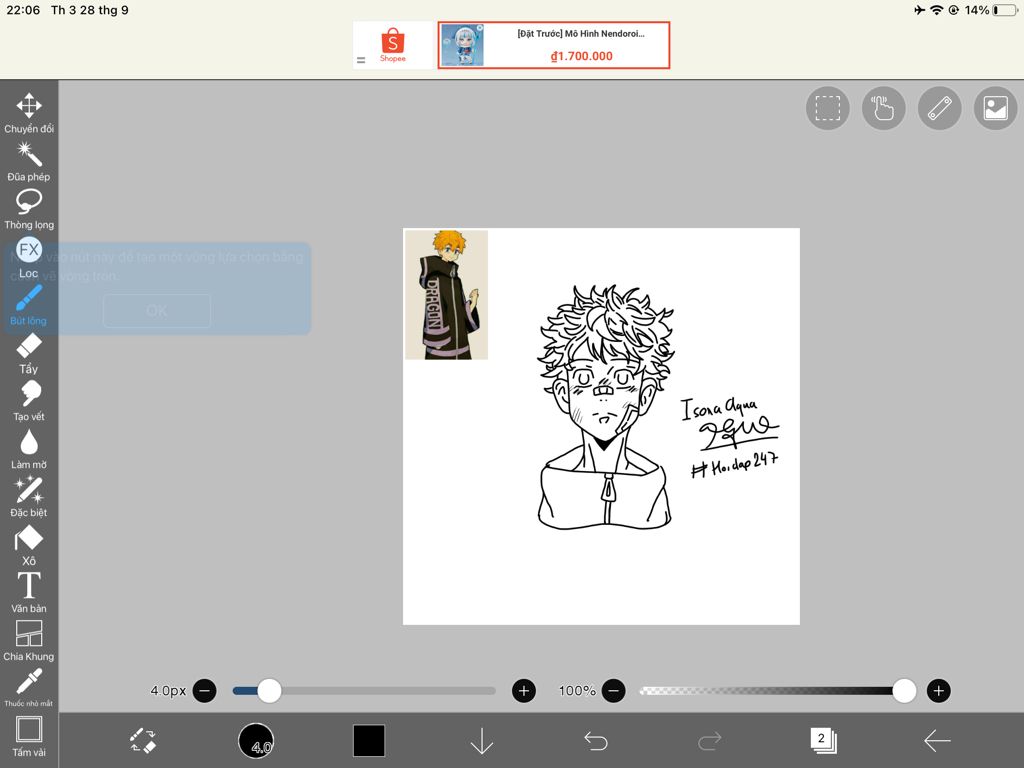The width and height of the screenshot is (1024, 768).
Task: Select the Đặc biệt special tool
Action: [x=29, y=497]
